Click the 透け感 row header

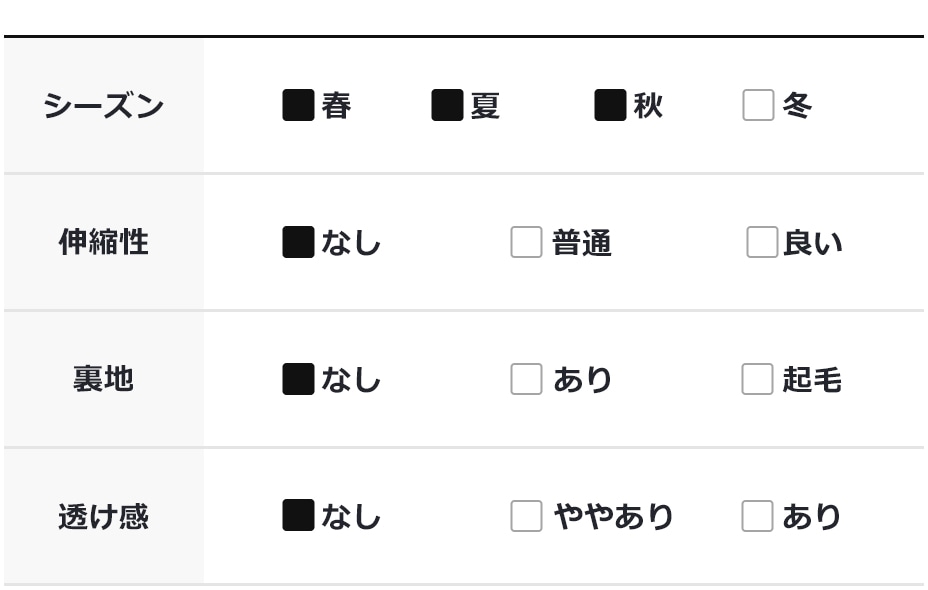[103, 516]
